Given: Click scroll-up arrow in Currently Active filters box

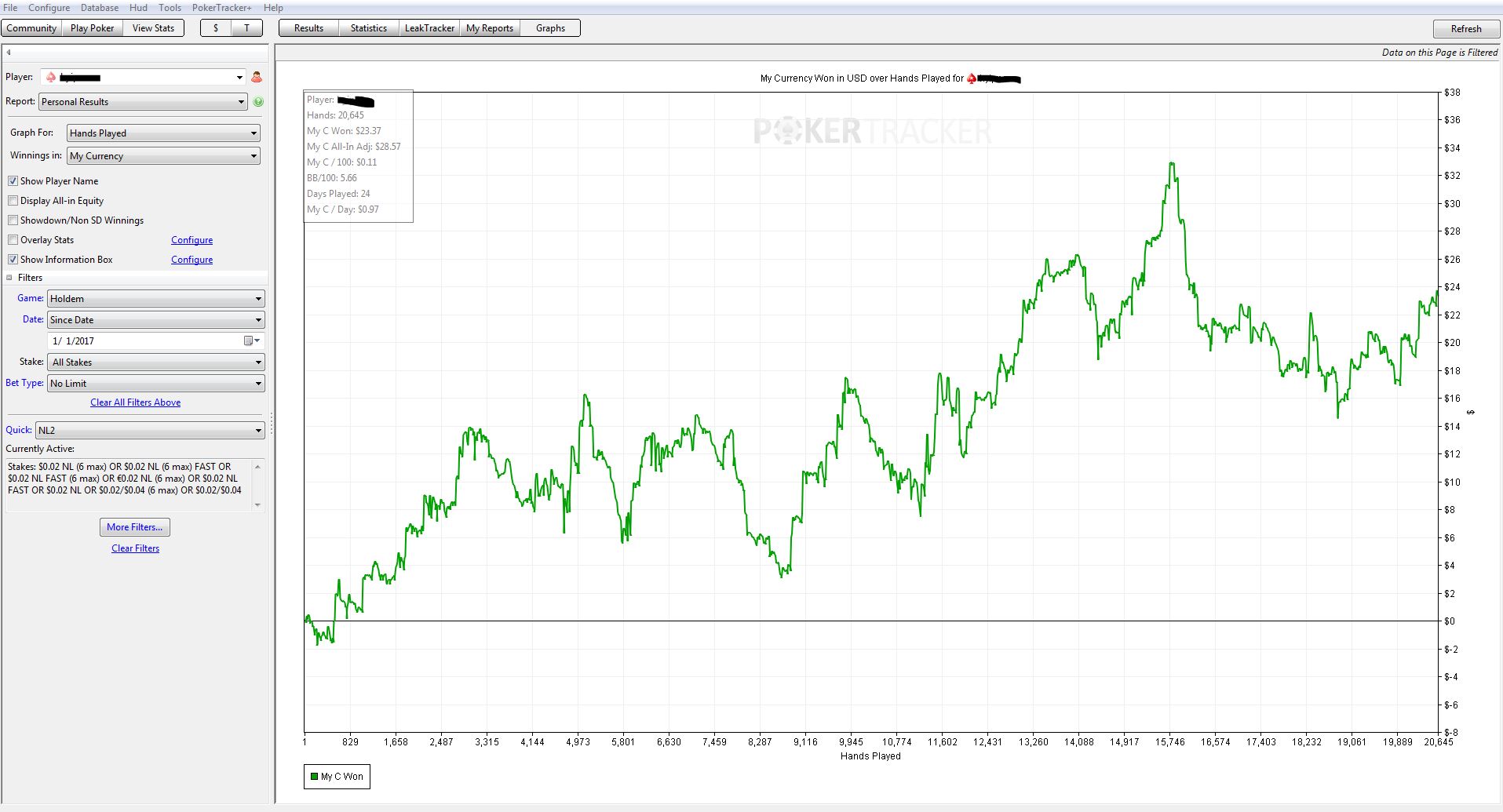Looking at the screenshot, I should pos(257,467).
